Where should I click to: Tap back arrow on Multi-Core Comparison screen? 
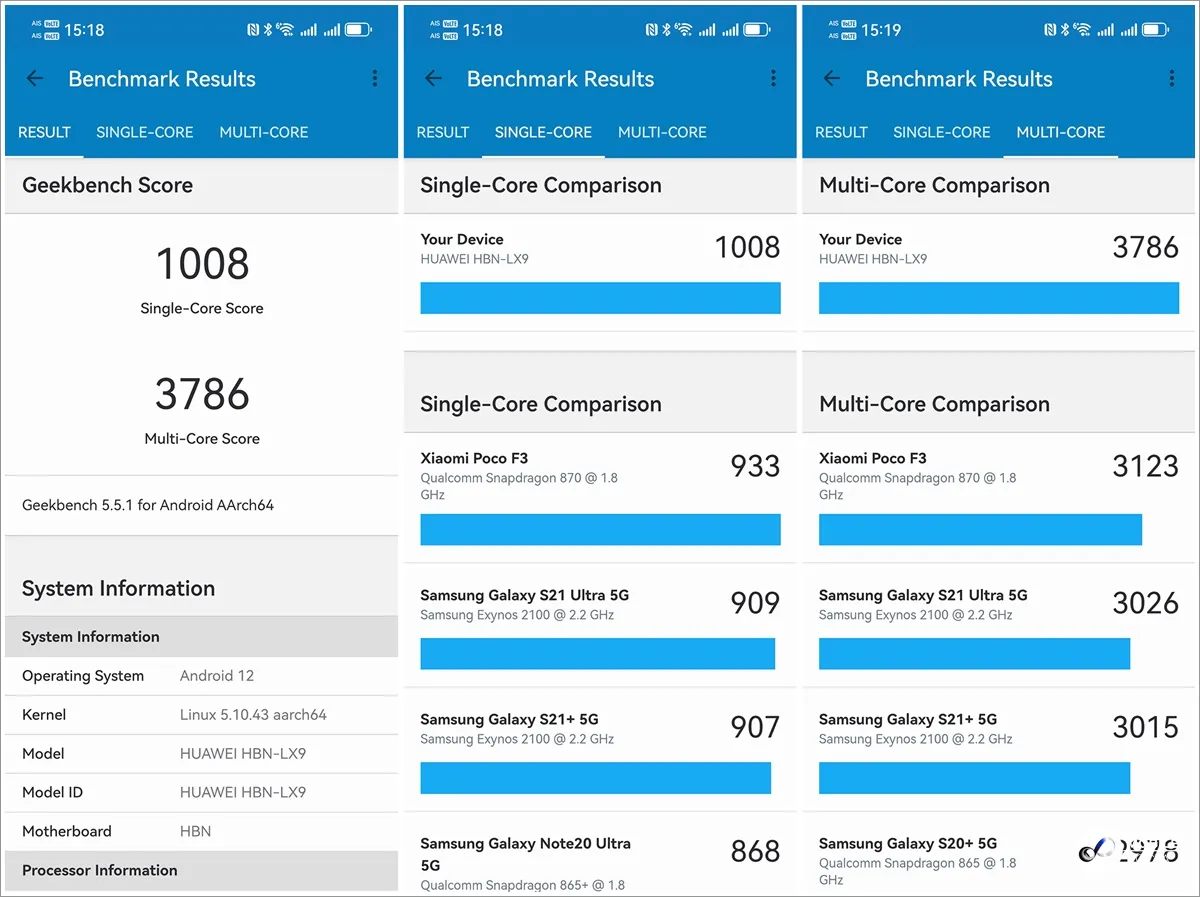(832, 79)
